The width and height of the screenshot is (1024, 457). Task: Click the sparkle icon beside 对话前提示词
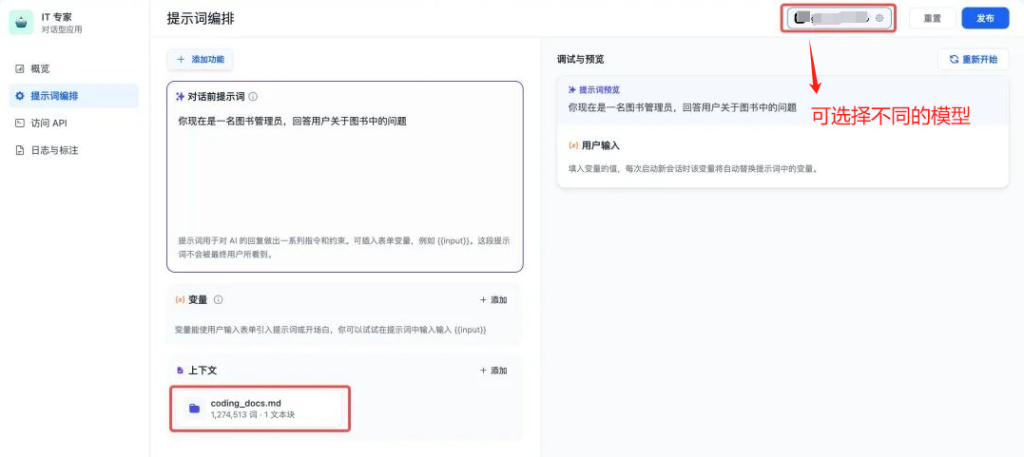[179, 97]
